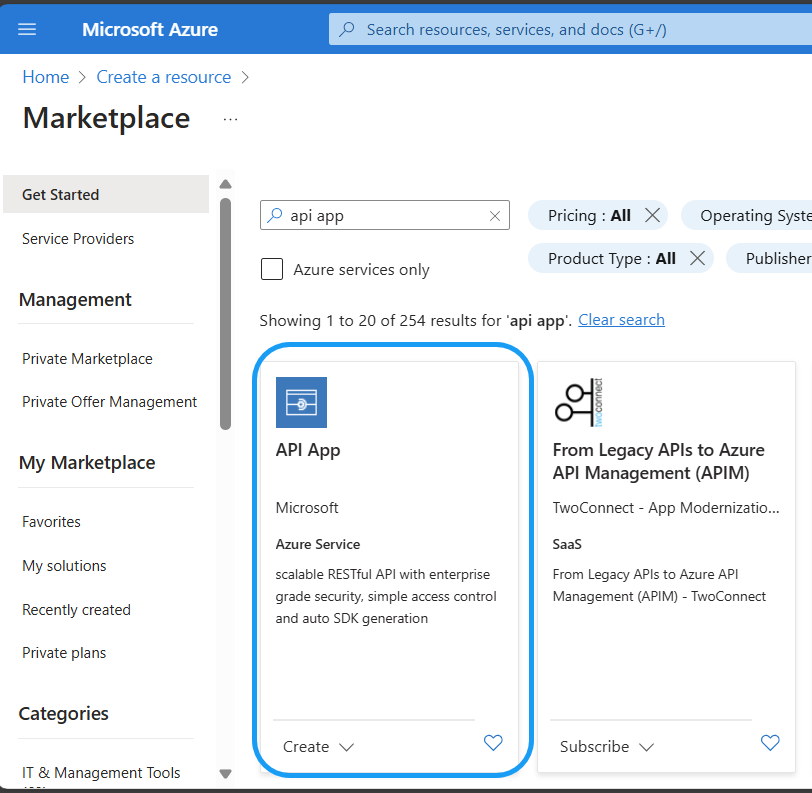812x793 pixels.
Task: Click the magnifier in the api app search box
Action: coord(274,215)
